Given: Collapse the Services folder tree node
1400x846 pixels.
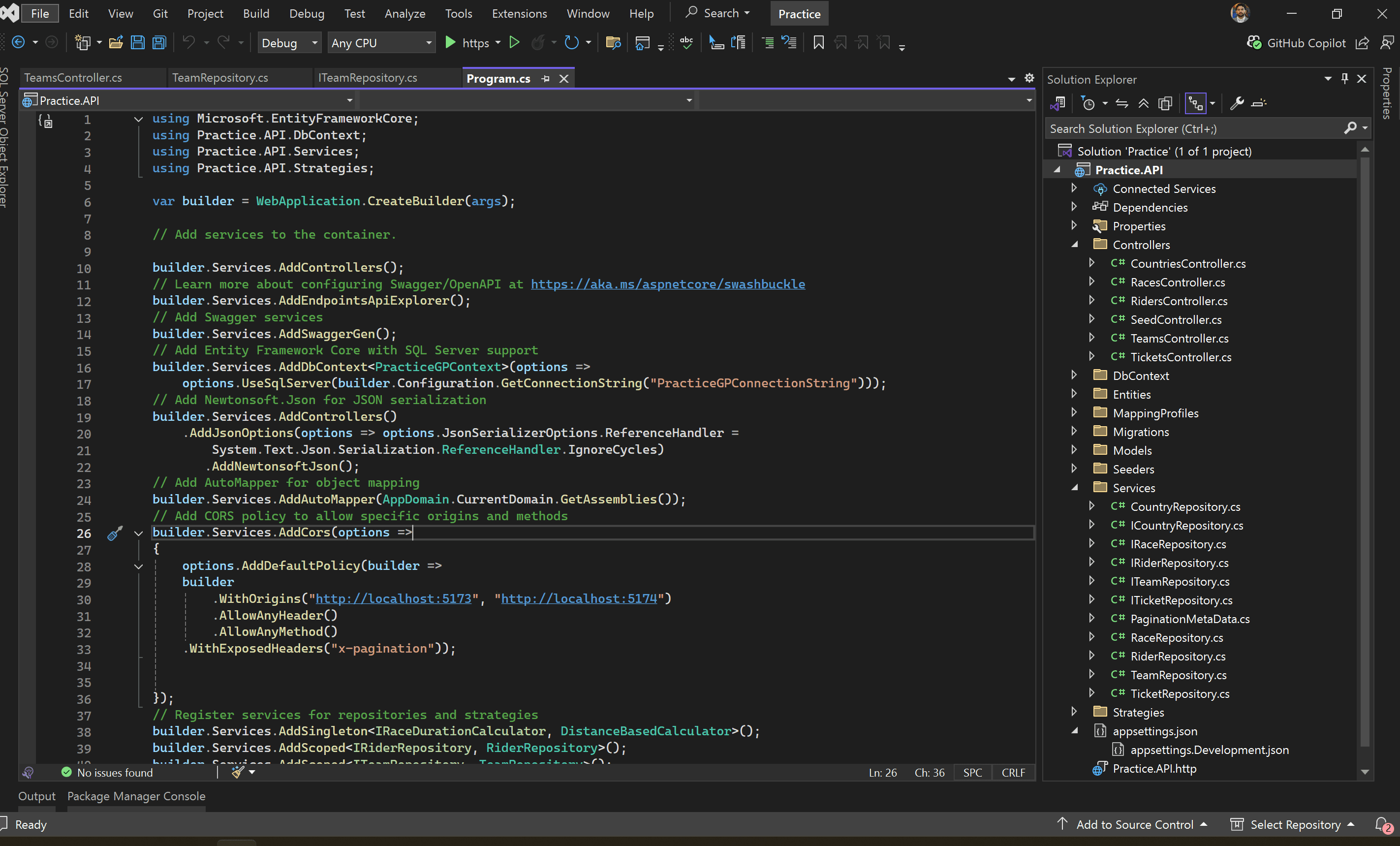Looking at the screenshot, I should click(1074, 488).
